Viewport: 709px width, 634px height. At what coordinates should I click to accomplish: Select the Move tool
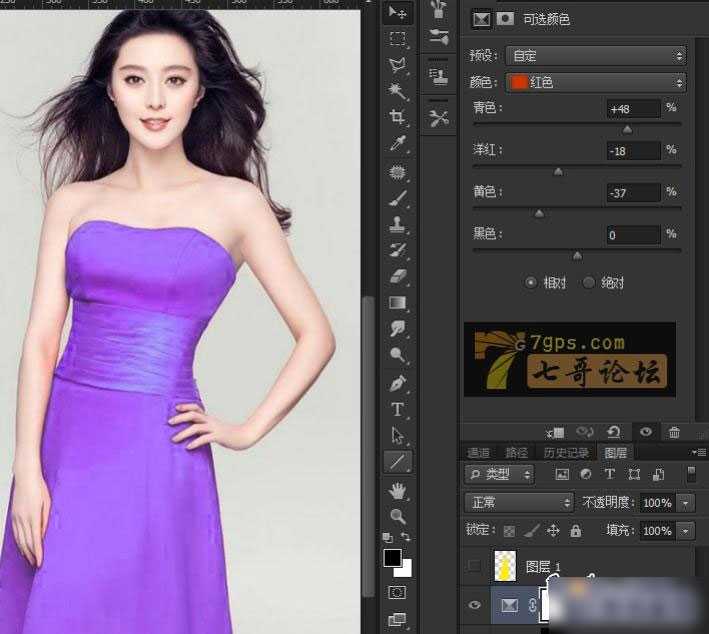click(397, 13)
